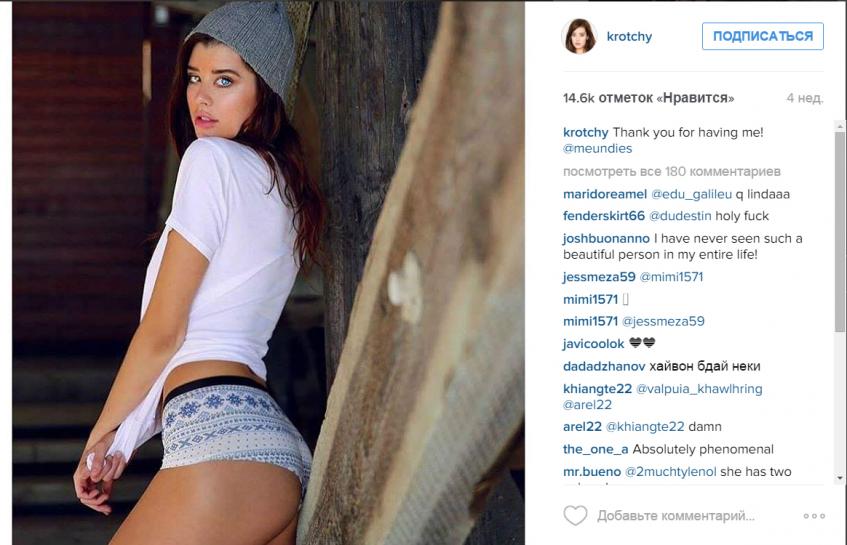Open maridoreamel commenter profile
The image size is (847, 545).
(604, 194)
